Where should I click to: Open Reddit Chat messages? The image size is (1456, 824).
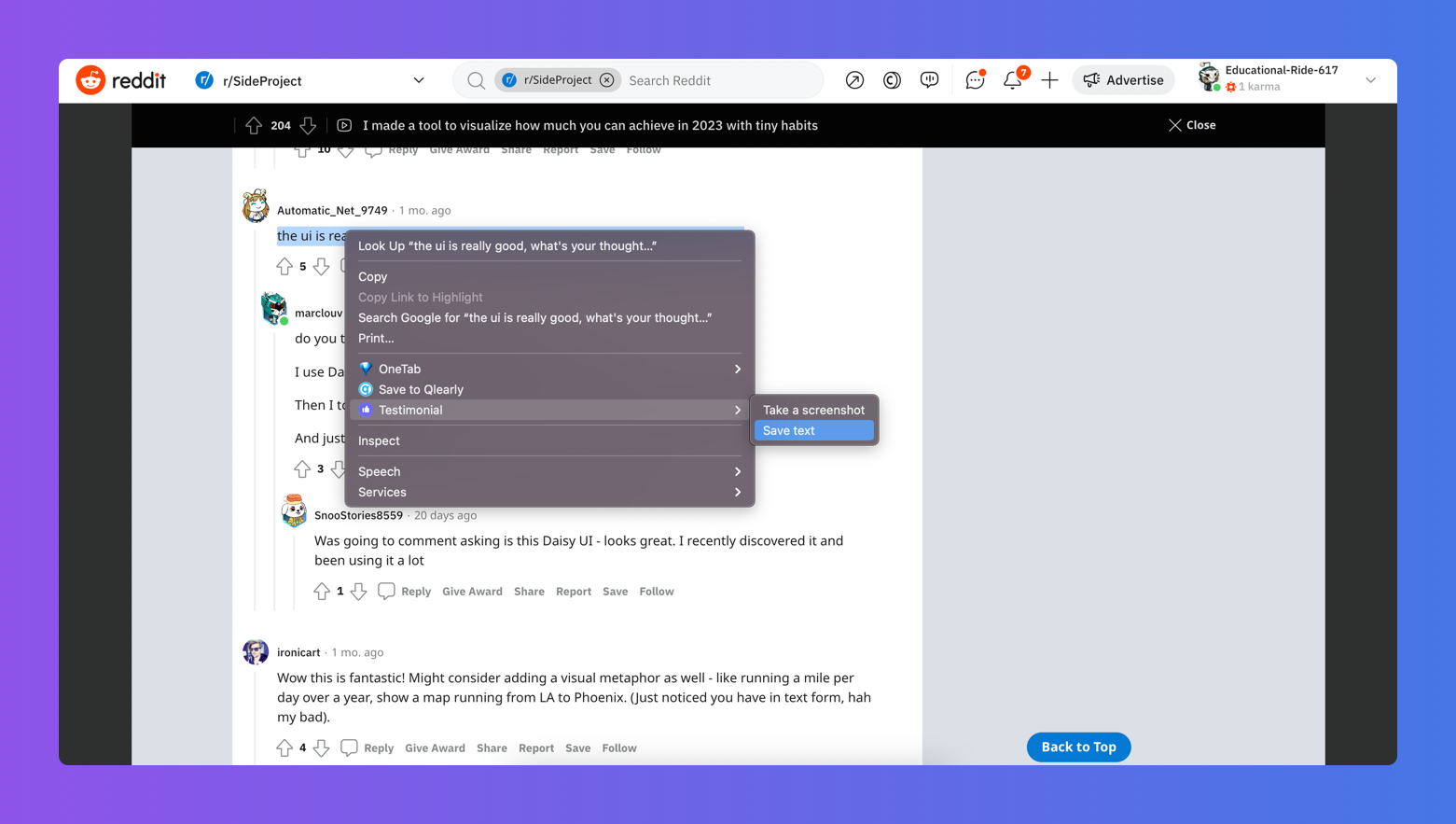pos(974,79)
